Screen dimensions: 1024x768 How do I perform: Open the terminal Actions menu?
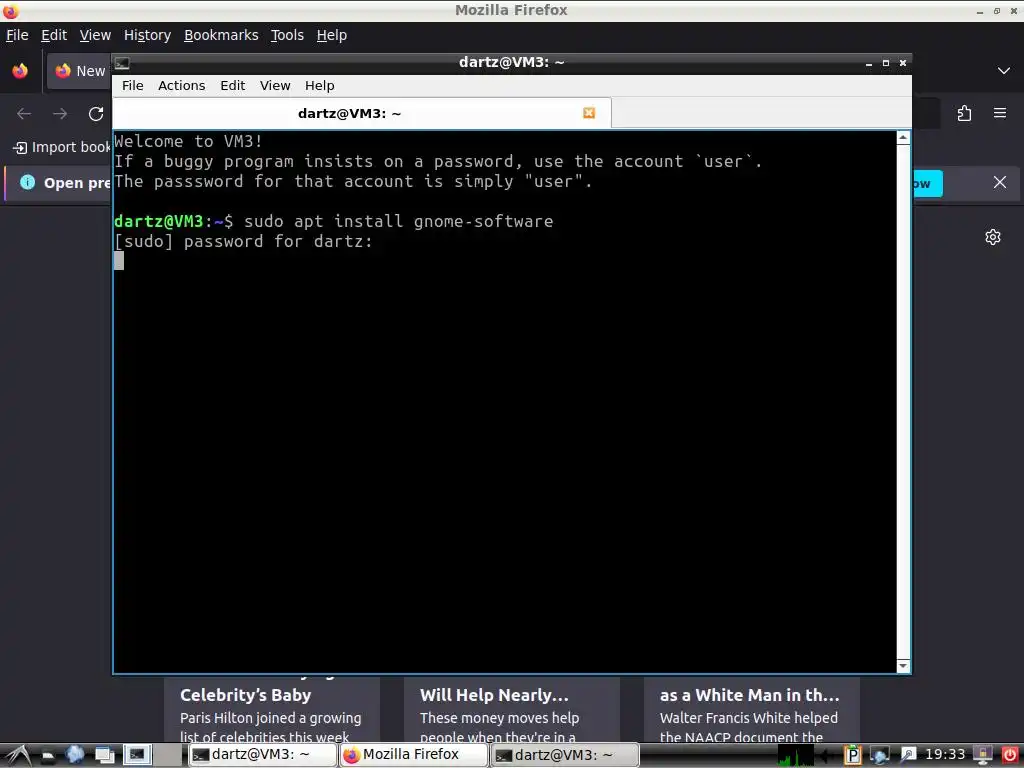pyautogui.click(x=182, y=86)
